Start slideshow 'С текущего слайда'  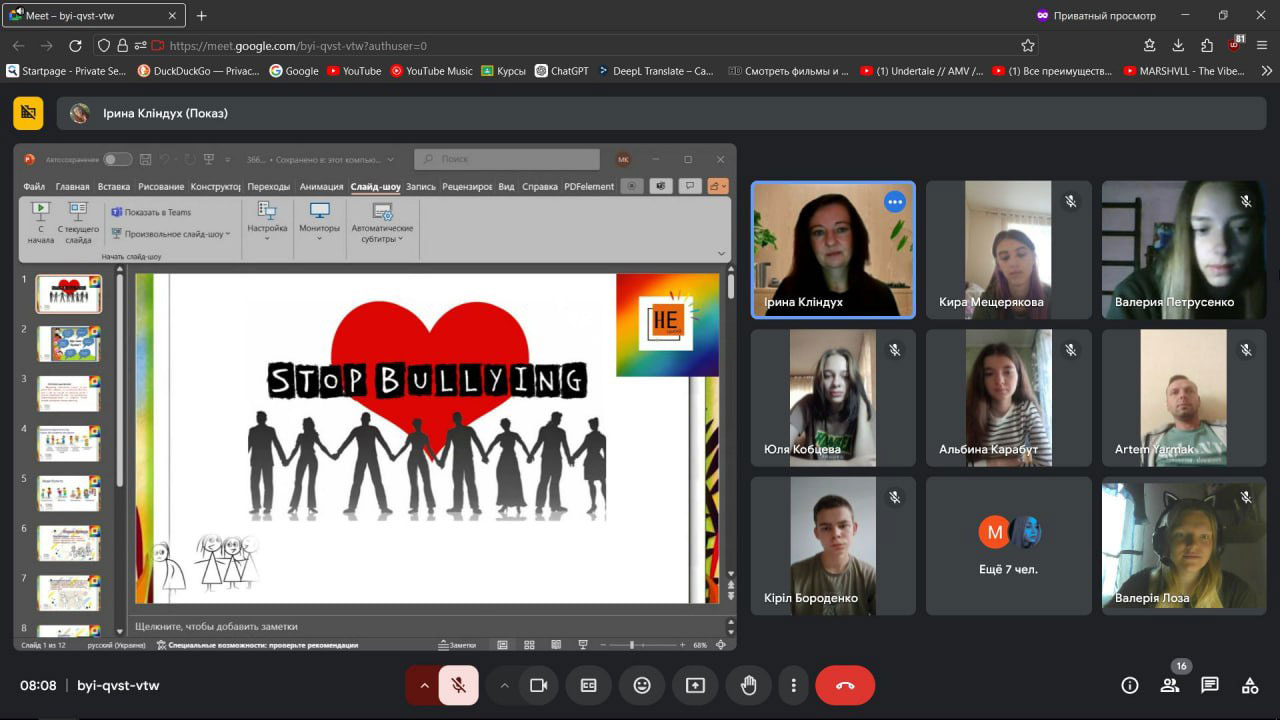[78, 222]
